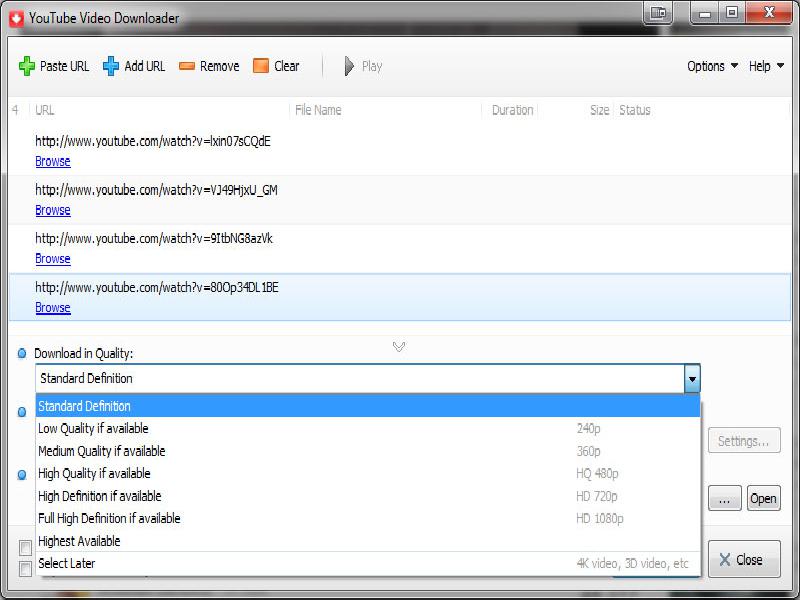Click the quality combo box dropdown arrow

692,379
